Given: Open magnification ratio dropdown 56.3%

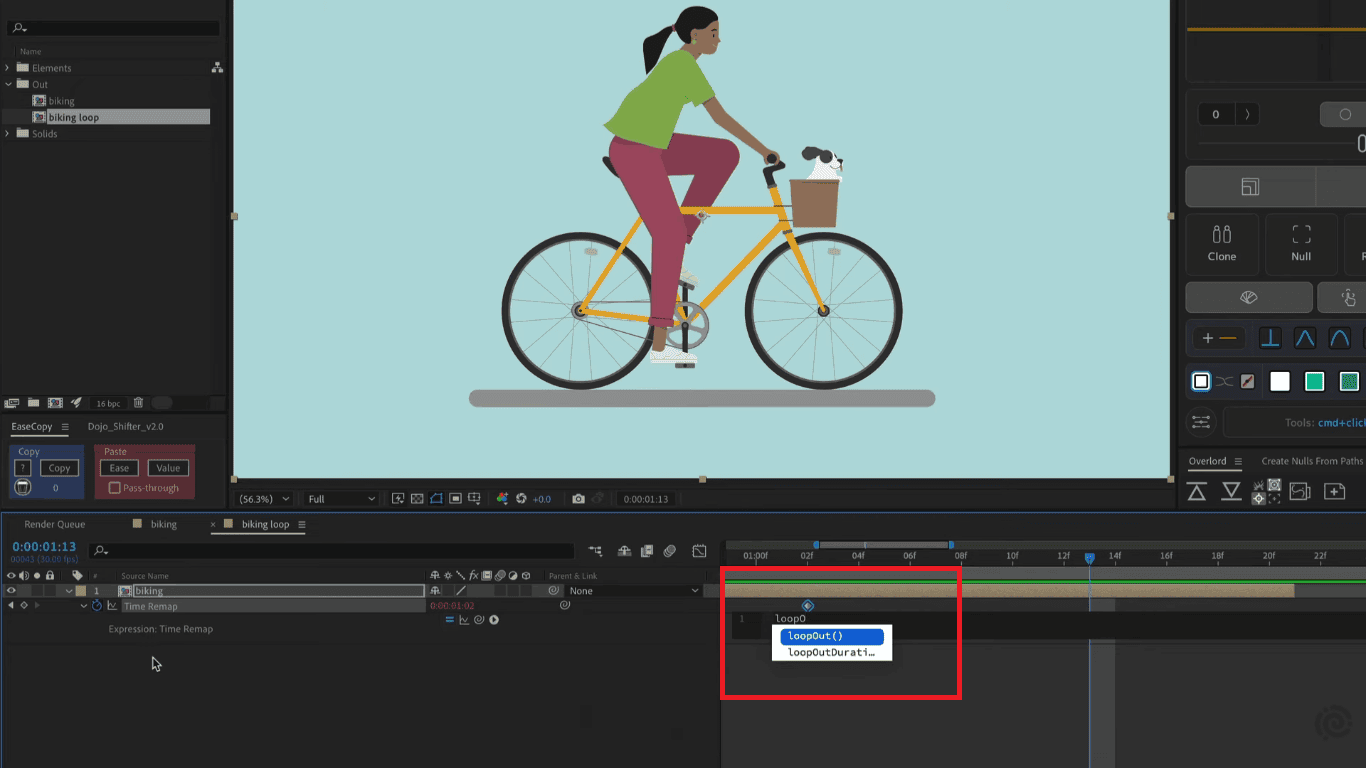Looking at the screenshot, I should click(x=264, y=498).
